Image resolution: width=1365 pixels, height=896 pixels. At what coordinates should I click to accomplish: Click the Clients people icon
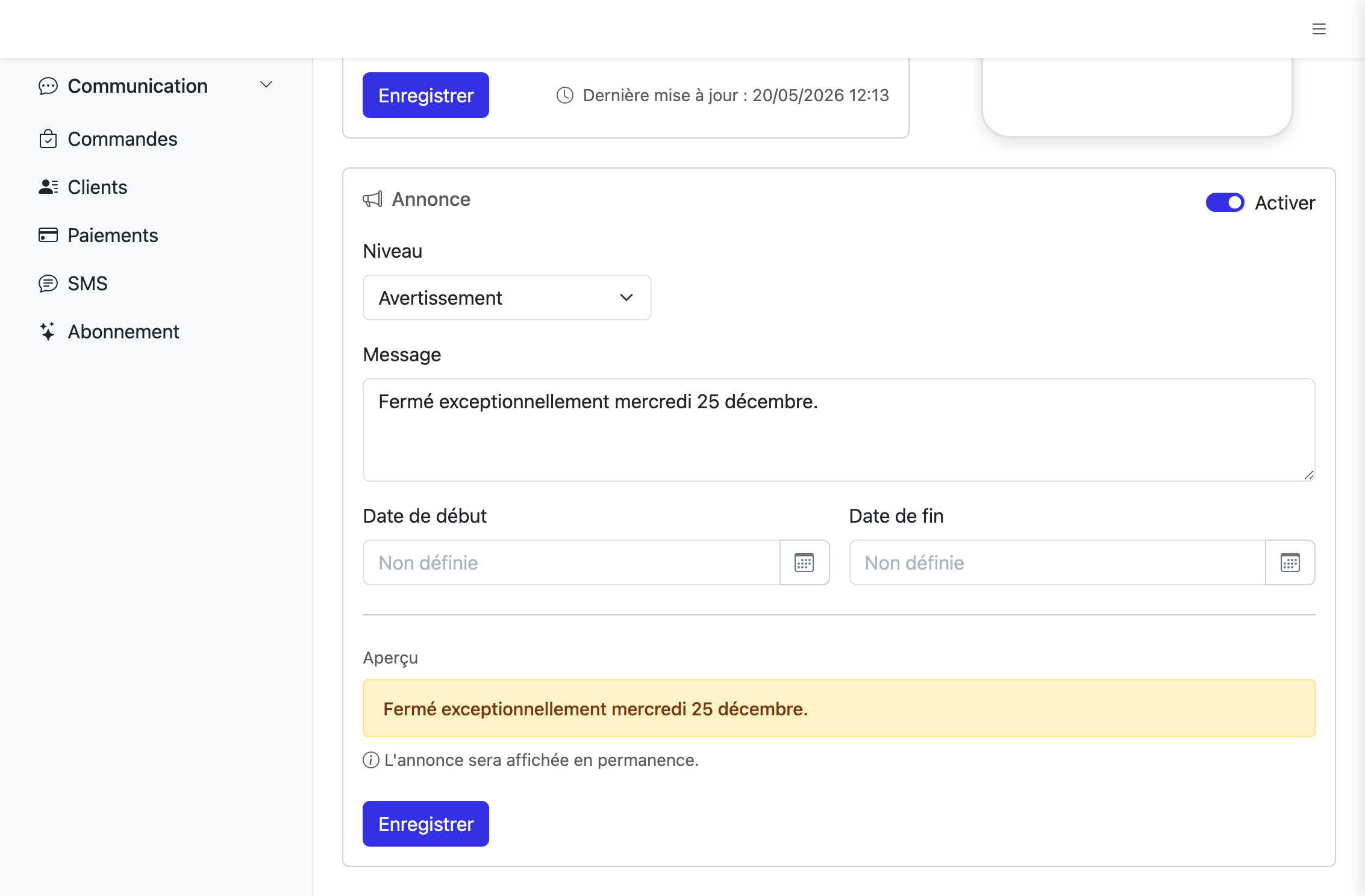[48, 187]
